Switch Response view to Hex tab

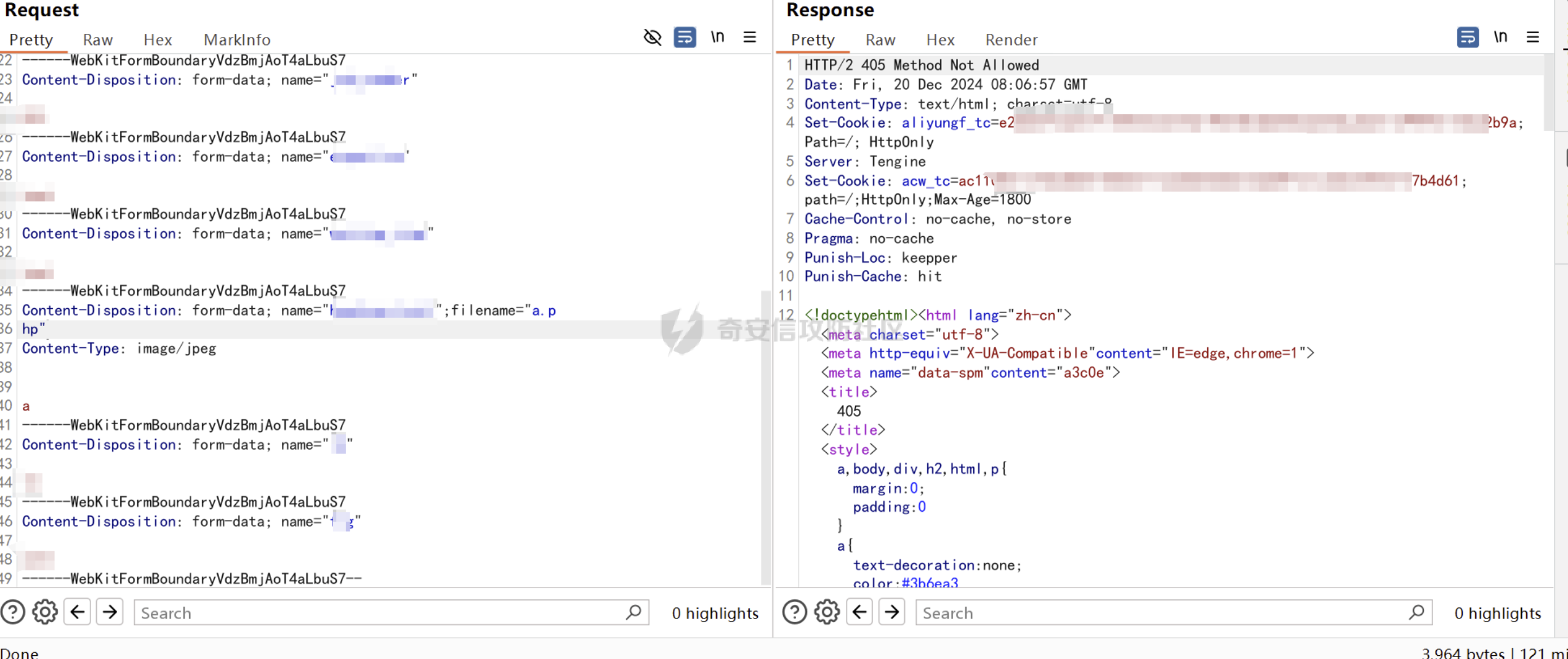pyautogui.click(x=940, y=40)
